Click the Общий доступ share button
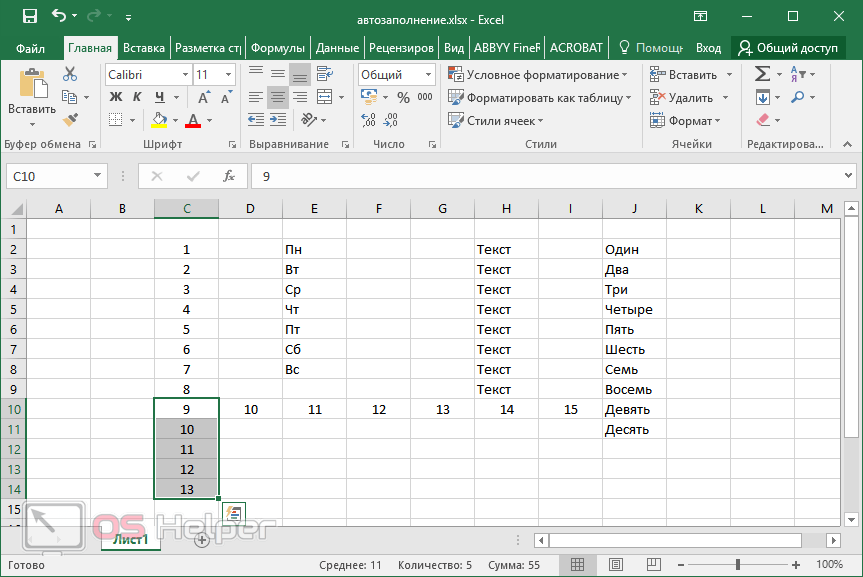Image resolution: width=863 pixels, height=577 pixels. coord(787,48)
